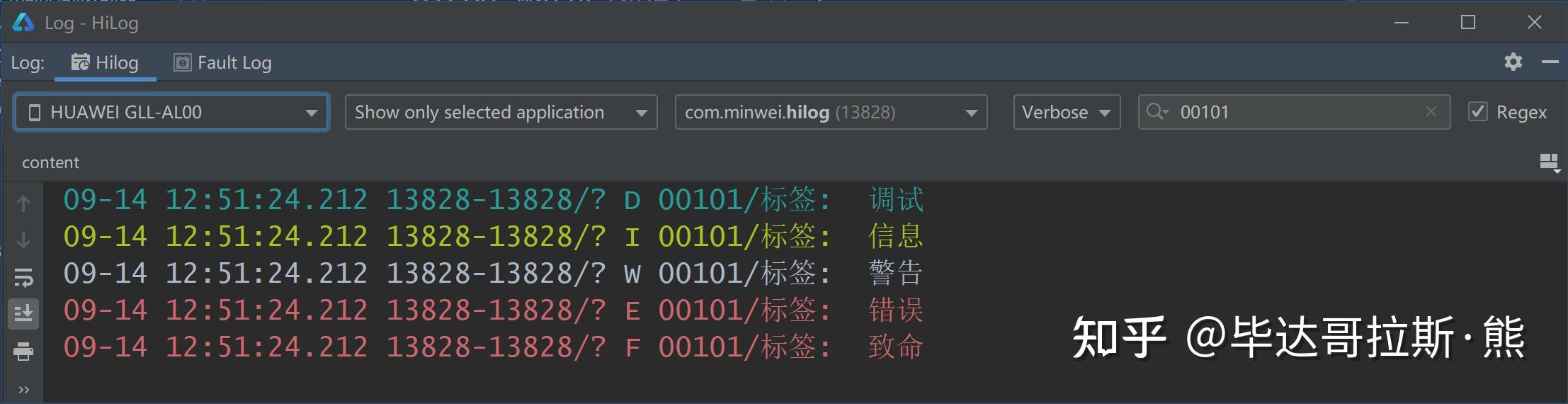Open the column layout icon beside content
The height and width of the screenshot is (404, 1568).
point(1550,162)
